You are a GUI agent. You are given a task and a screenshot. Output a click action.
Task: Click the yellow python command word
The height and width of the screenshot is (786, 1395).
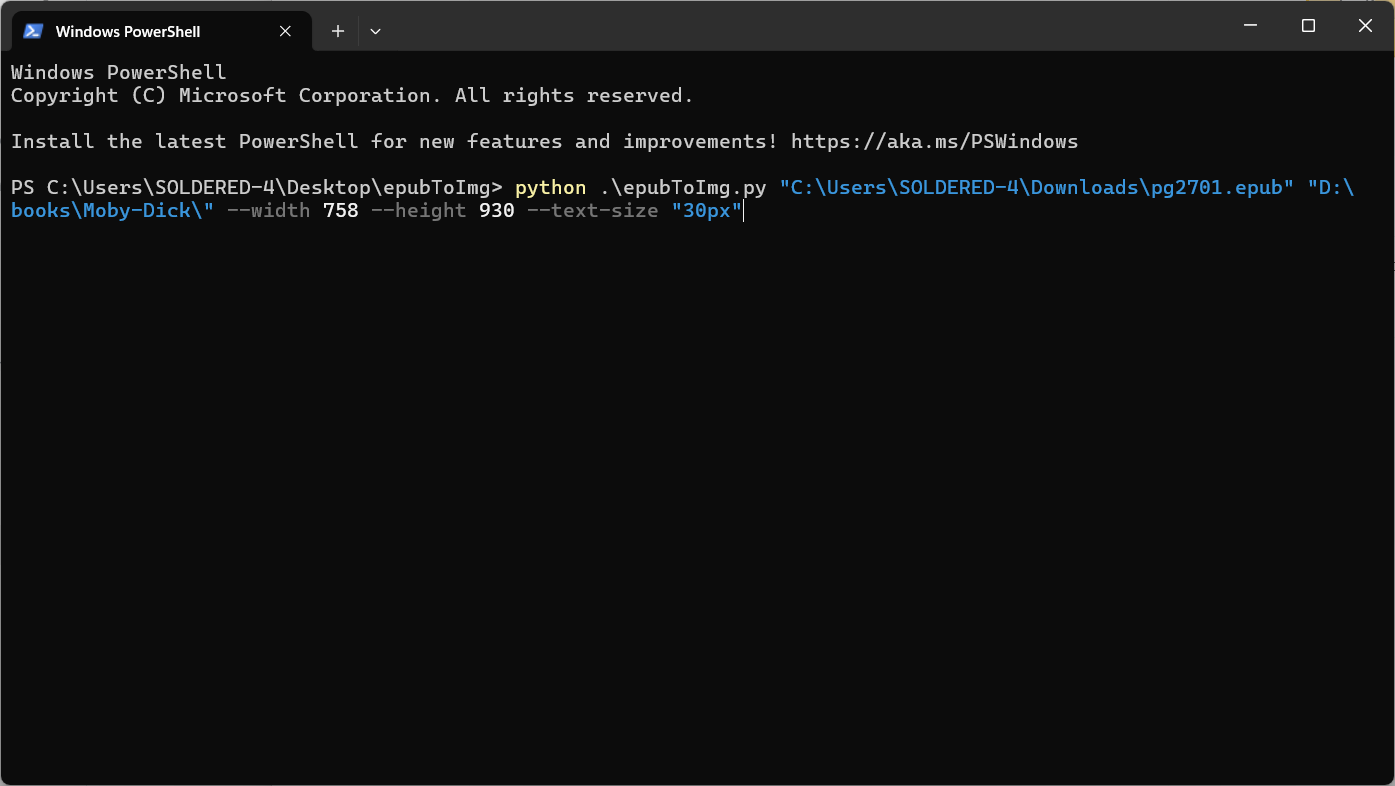point(550,188)
